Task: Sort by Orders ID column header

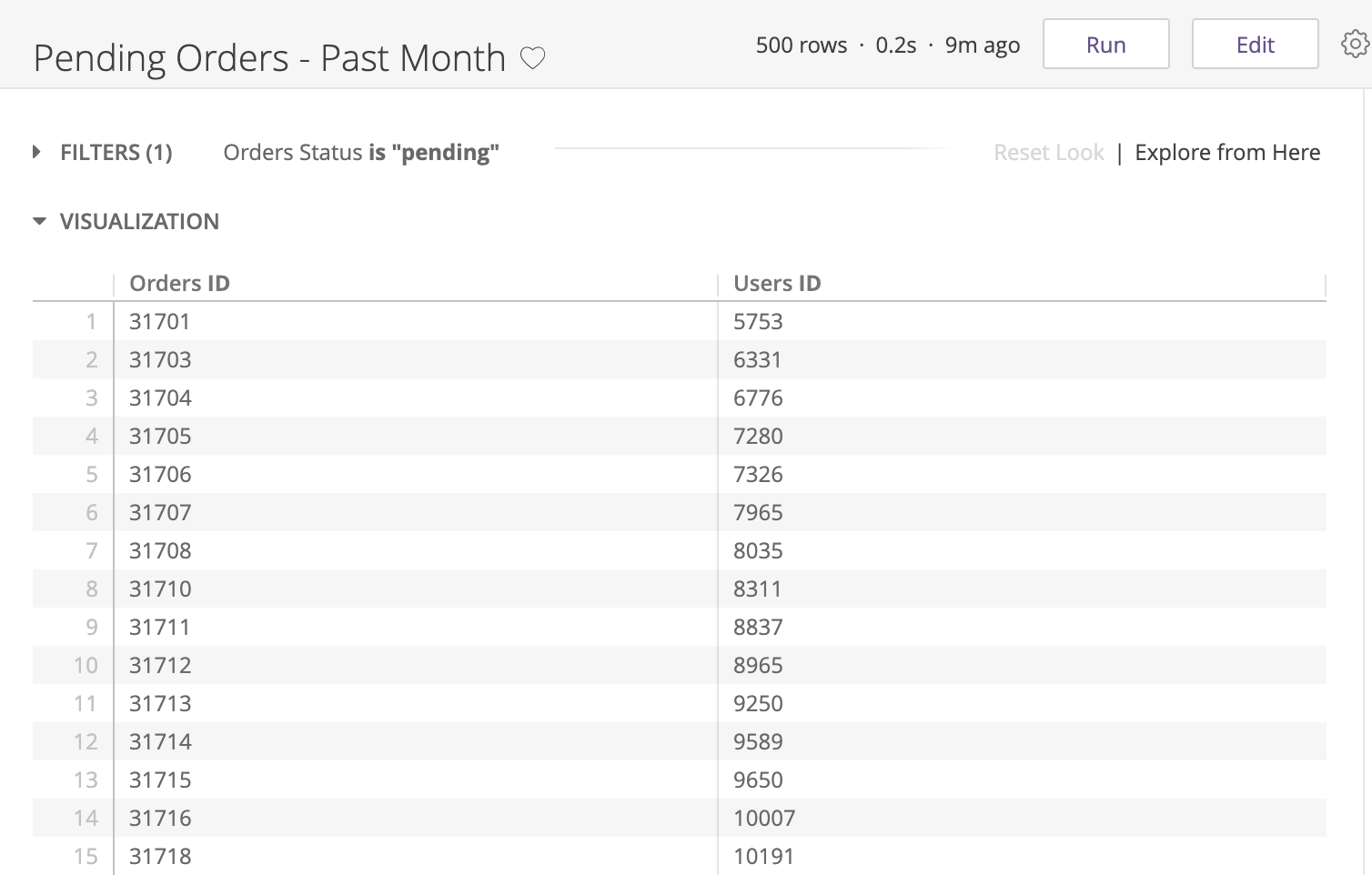Action: point(179,284)
